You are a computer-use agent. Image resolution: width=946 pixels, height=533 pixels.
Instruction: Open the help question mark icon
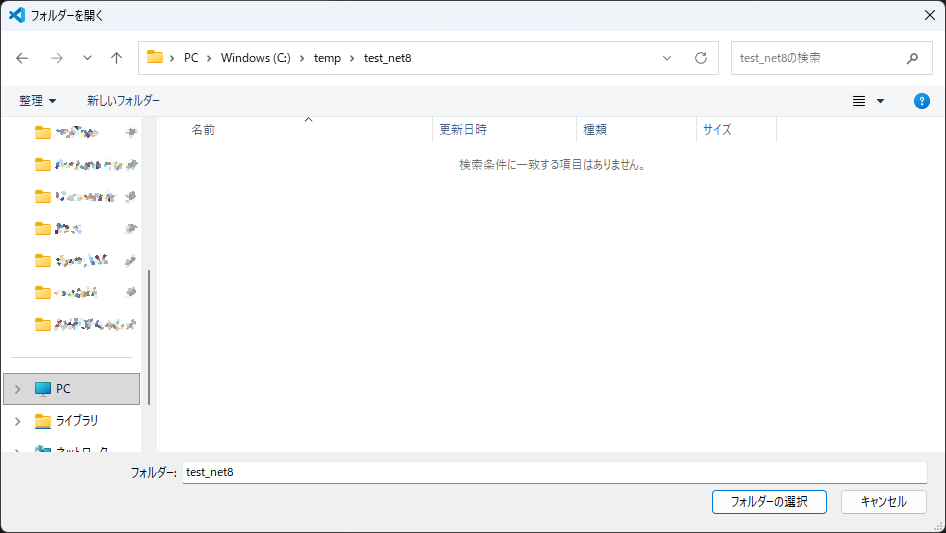[922, 101]
